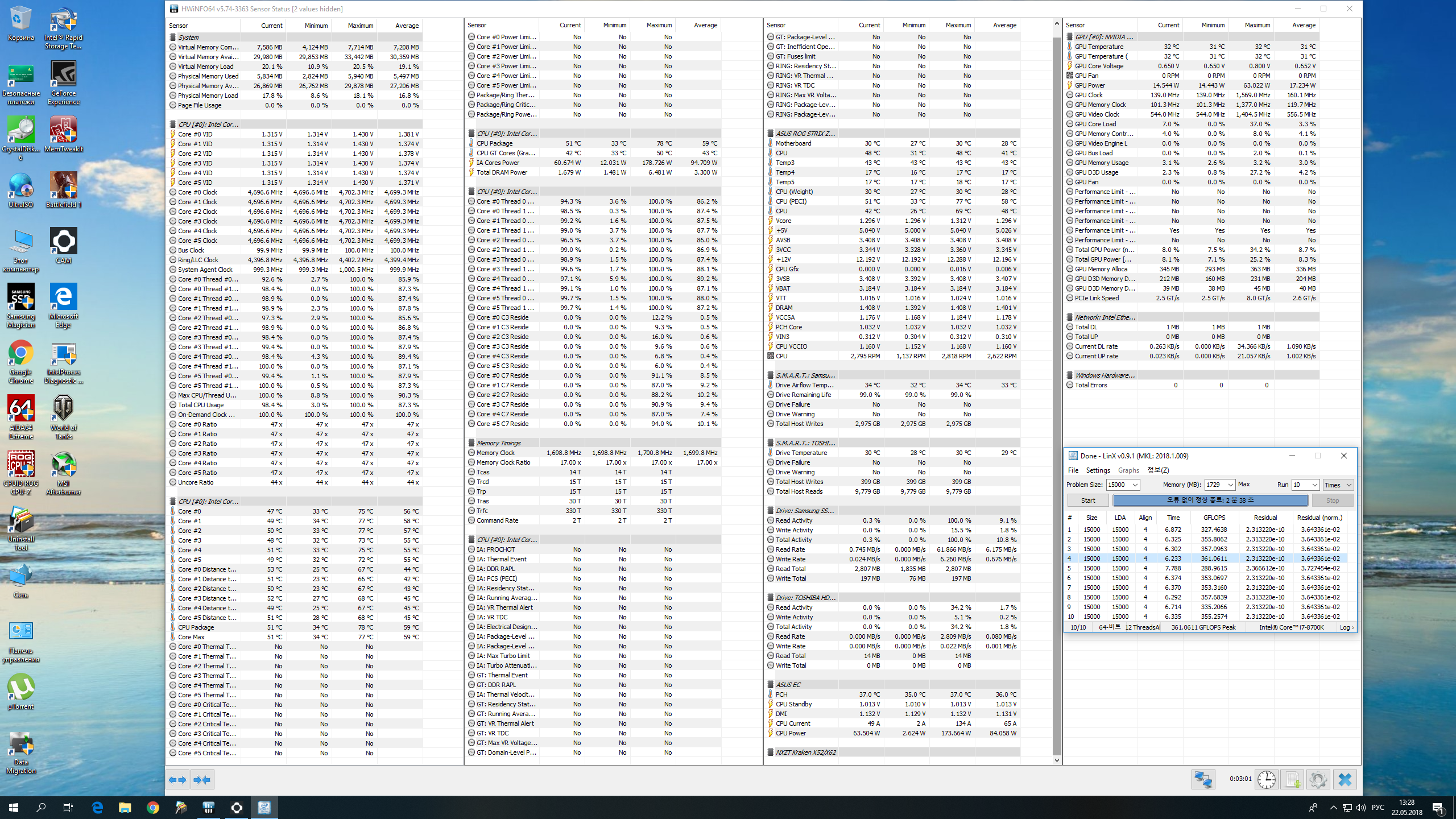
Task: Click the blue X button in the HWiNFO toolbar
Action: (x=1345, y=779)
